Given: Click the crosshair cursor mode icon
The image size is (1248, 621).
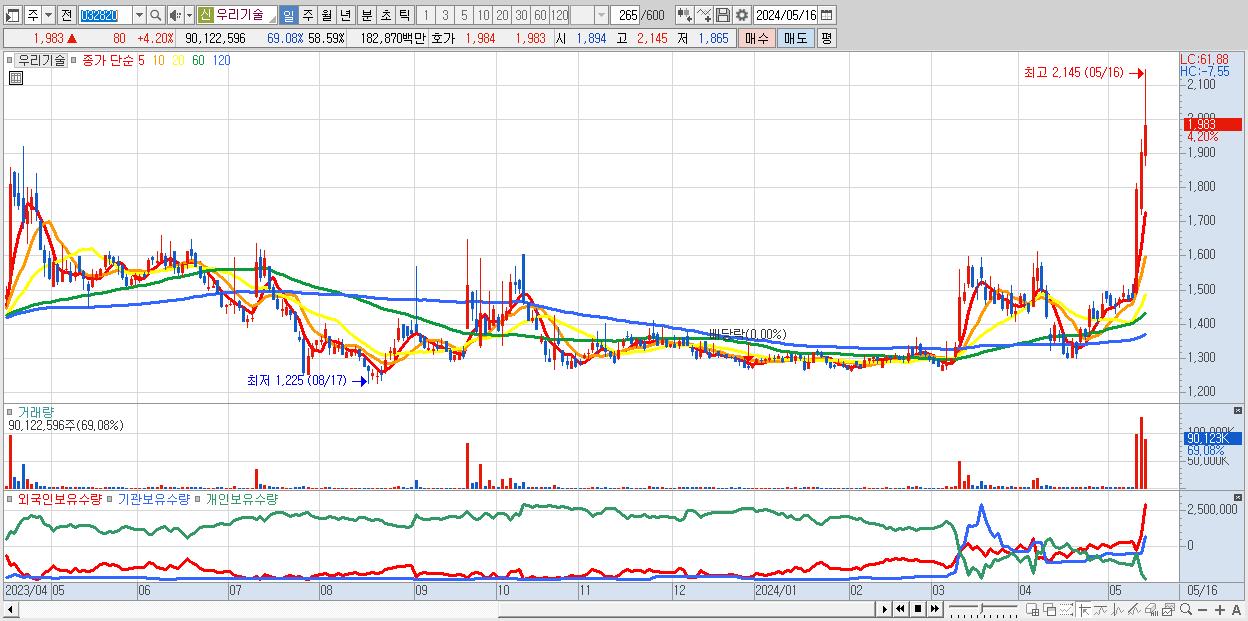Looking at the screenshot, I should tap(1084, 610).
